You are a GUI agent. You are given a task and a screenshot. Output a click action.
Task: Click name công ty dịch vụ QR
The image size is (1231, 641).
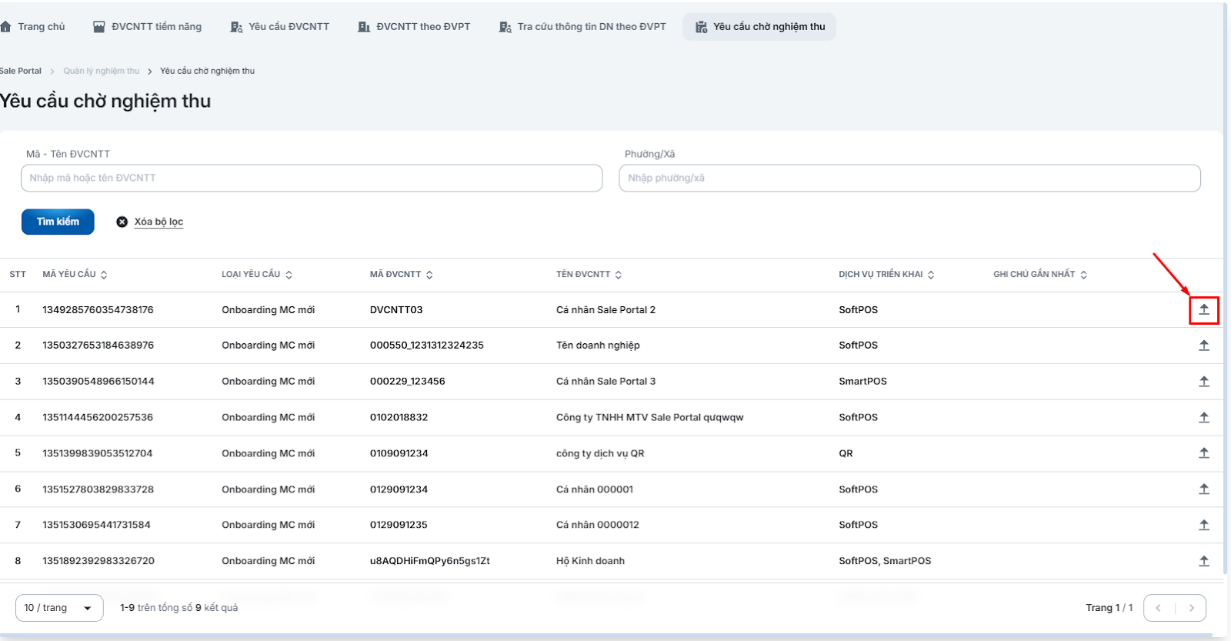pos(600,453)
